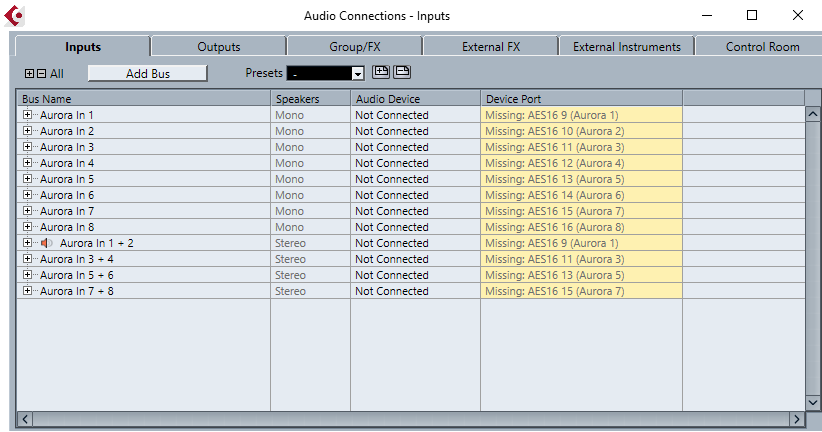
Task: Click the Device Port cell showing AES16 10
Action: 581,131
